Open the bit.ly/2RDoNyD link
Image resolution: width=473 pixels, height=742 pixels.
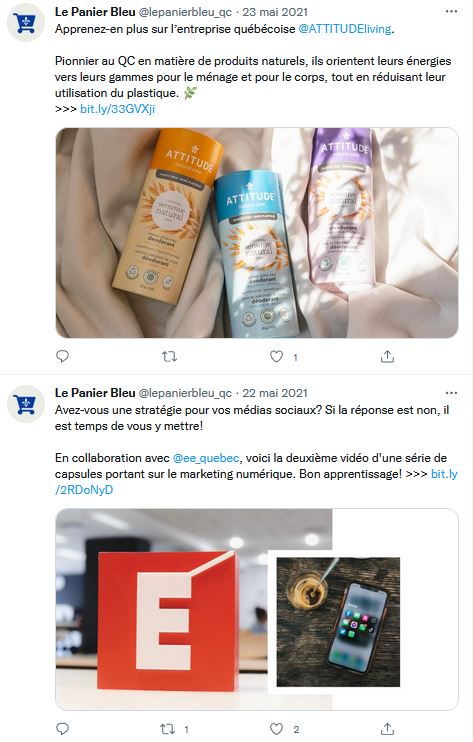(84, 490)
